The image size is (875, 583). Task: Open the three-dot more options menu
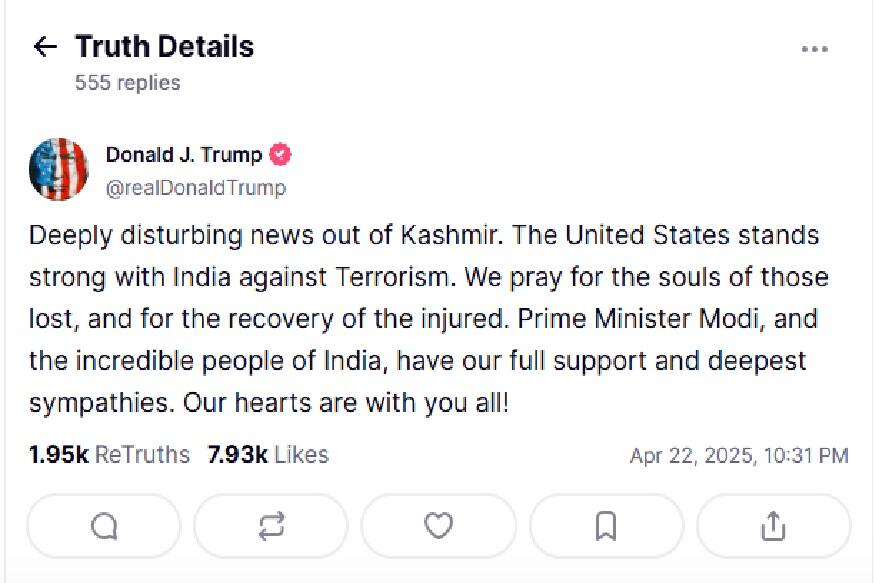pyautogui.click(x=815, y=49)
